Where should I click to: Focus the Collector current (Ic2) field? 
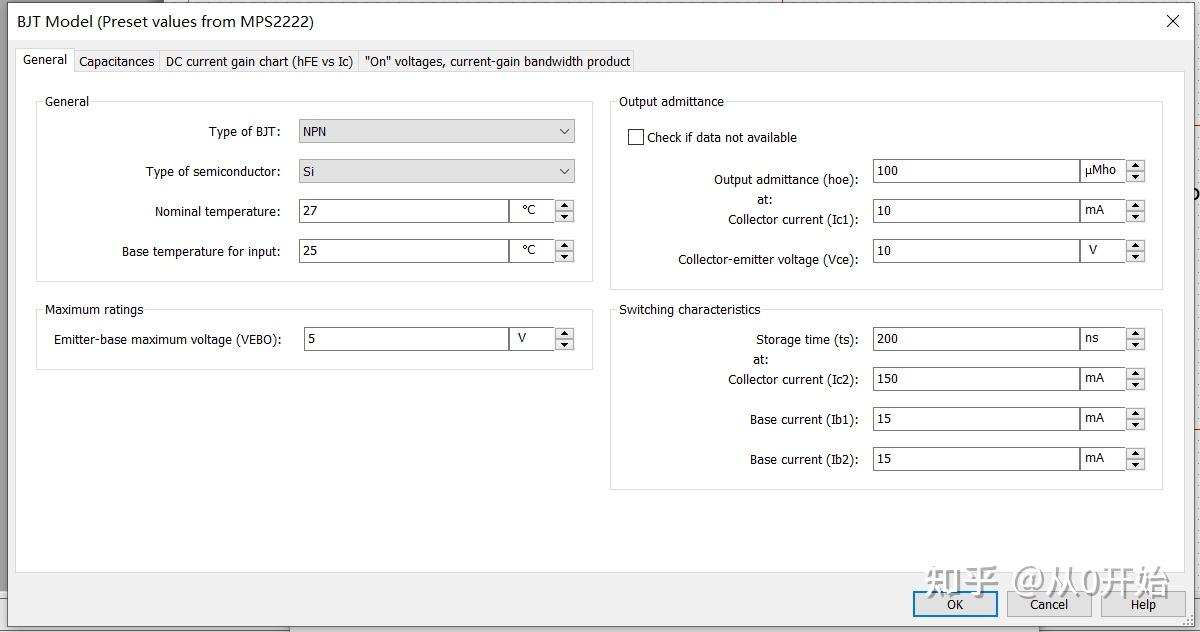(x=975, y=379)
